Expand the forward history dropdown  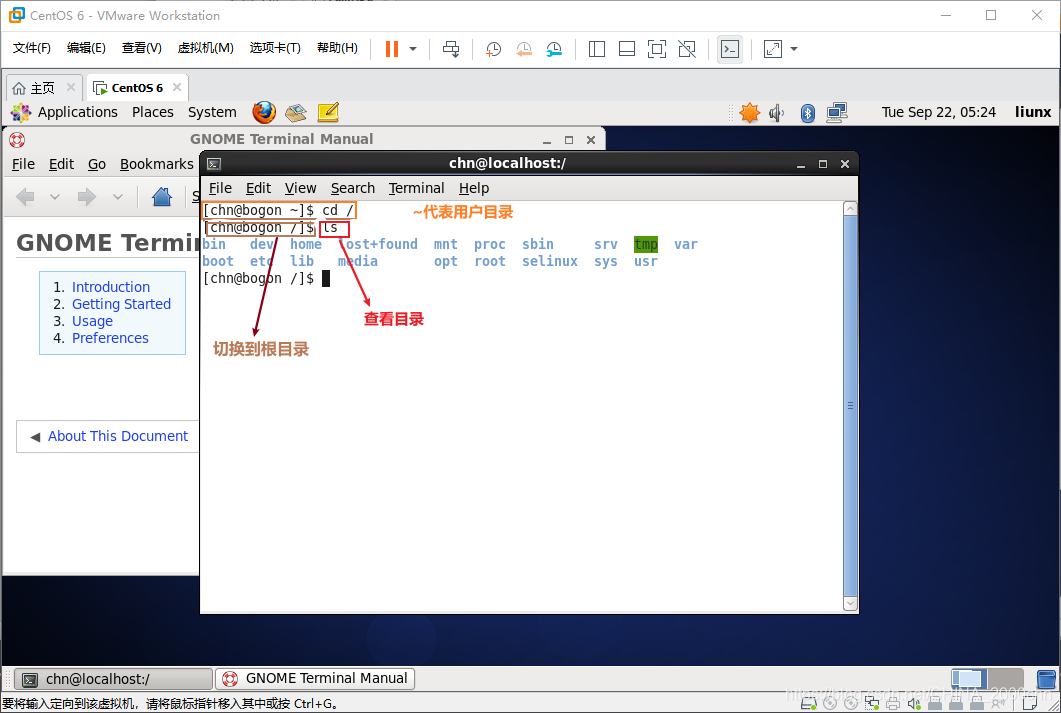(x=118, y=197)
